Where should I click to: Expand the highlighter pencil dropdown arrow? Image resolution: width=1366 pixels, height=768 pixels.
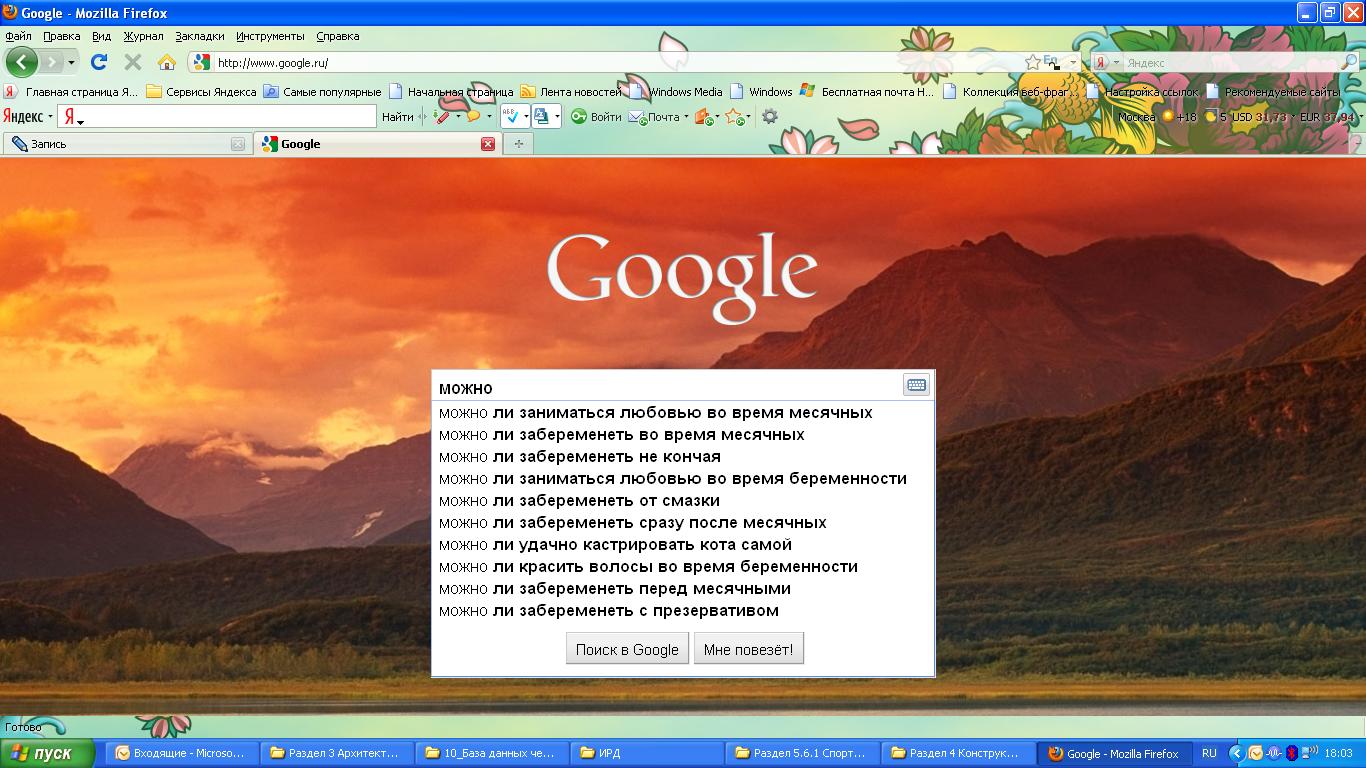pos(458,117)
